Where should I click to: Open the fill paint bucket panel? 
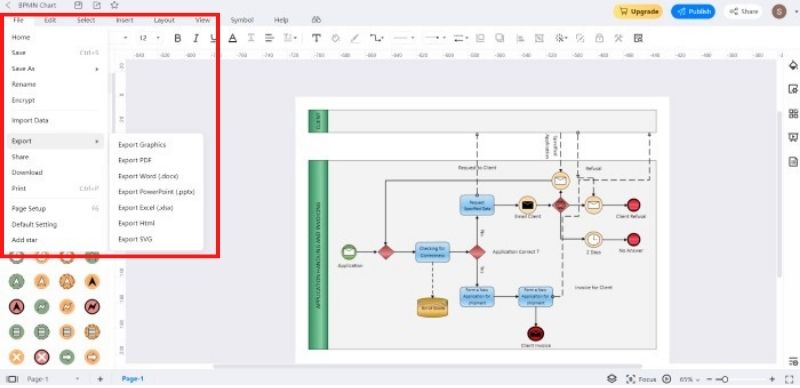[793, 65]
